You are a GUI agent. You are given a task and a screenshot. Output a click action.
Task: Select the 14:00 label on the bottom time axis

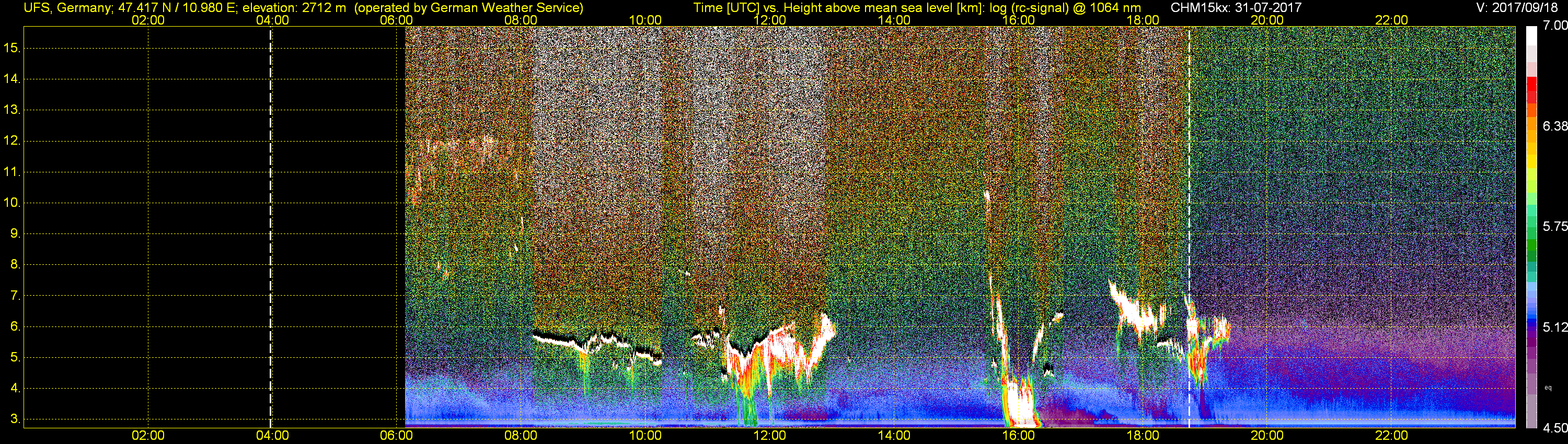point(894,436)
